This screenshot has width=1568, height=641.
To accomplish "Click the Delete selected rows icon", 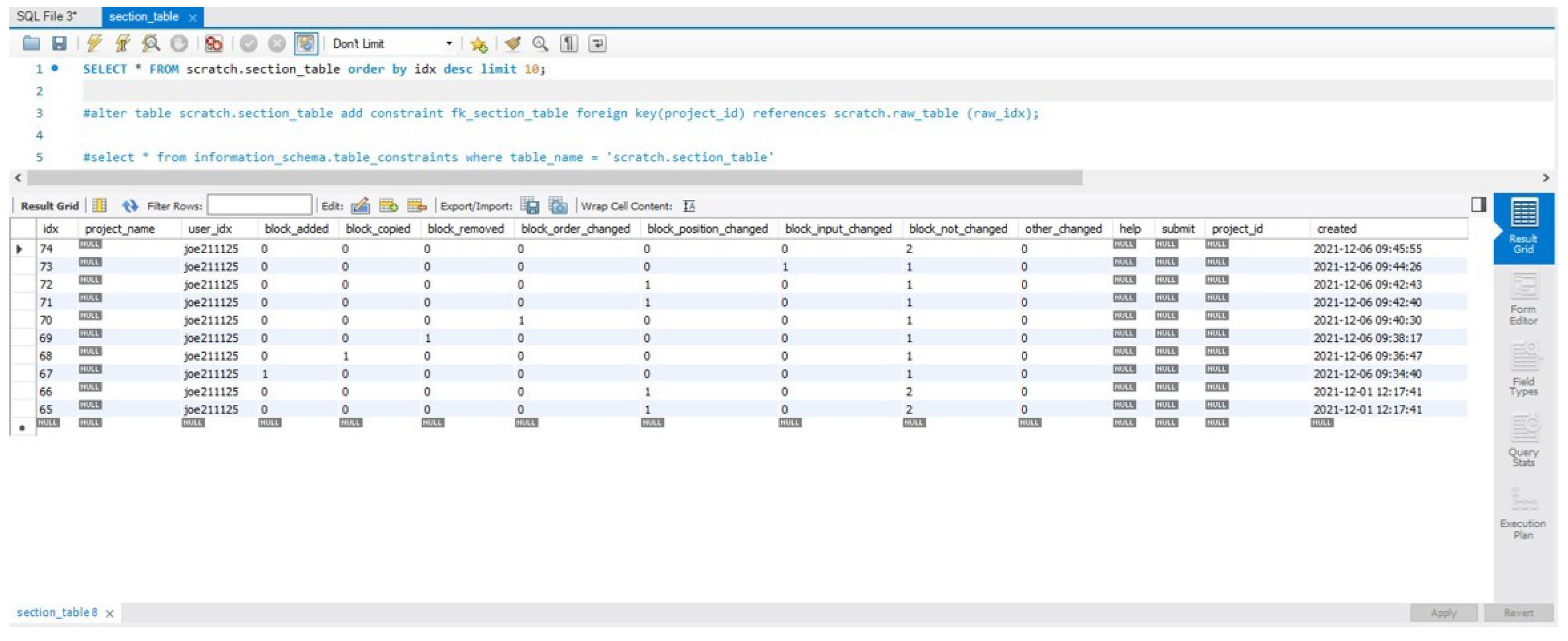I will tap(417, 206).
